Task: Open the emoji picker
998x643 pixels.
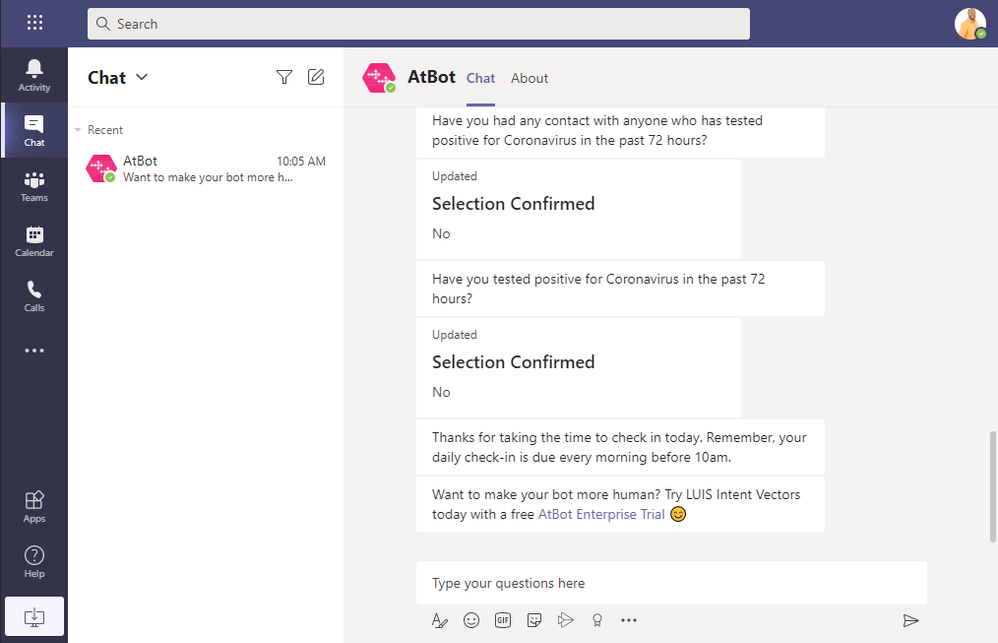Action: 471,620
